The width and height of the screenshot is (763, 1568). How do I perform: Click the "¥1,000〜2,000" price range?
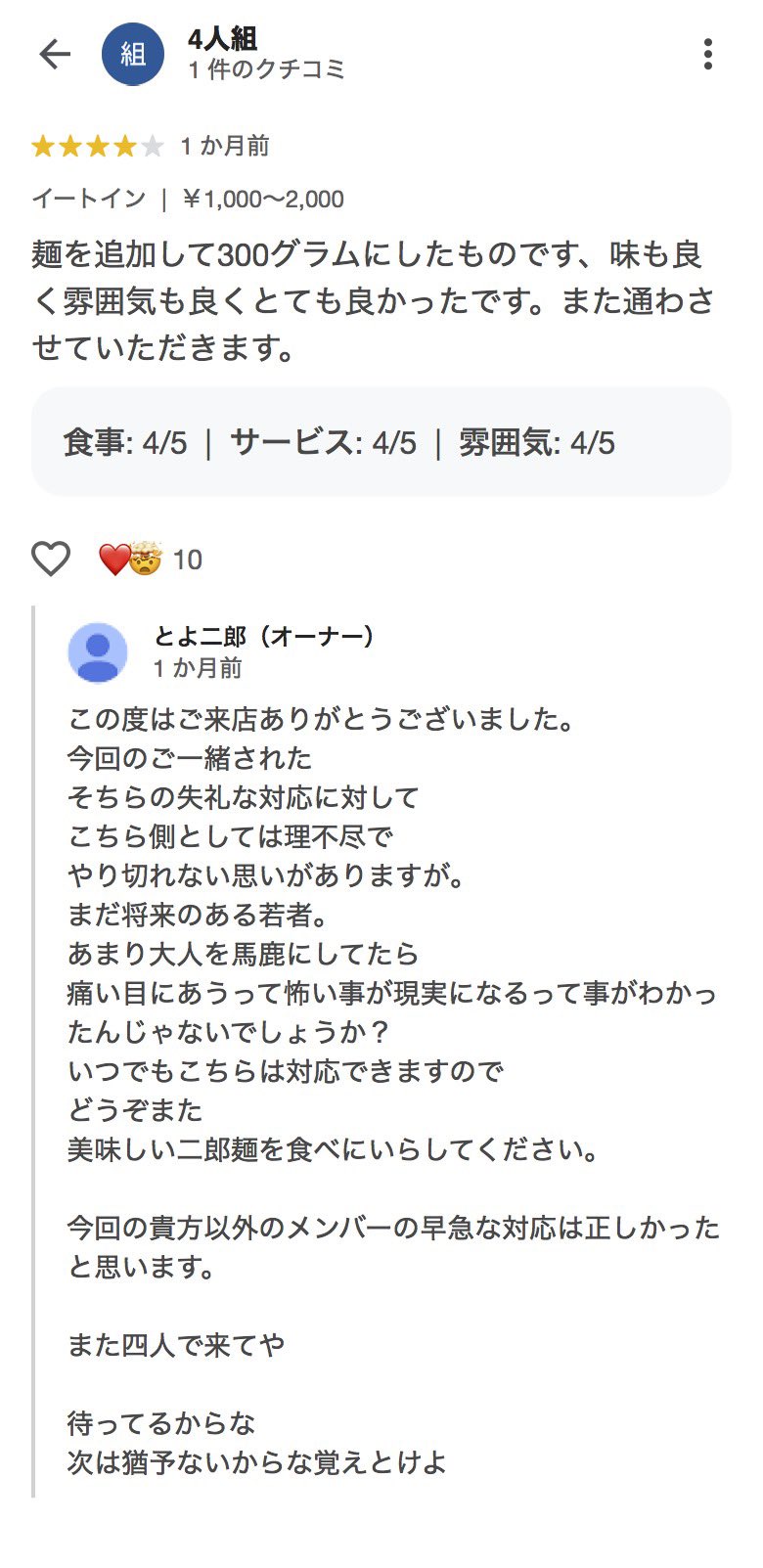coord(264,199)
